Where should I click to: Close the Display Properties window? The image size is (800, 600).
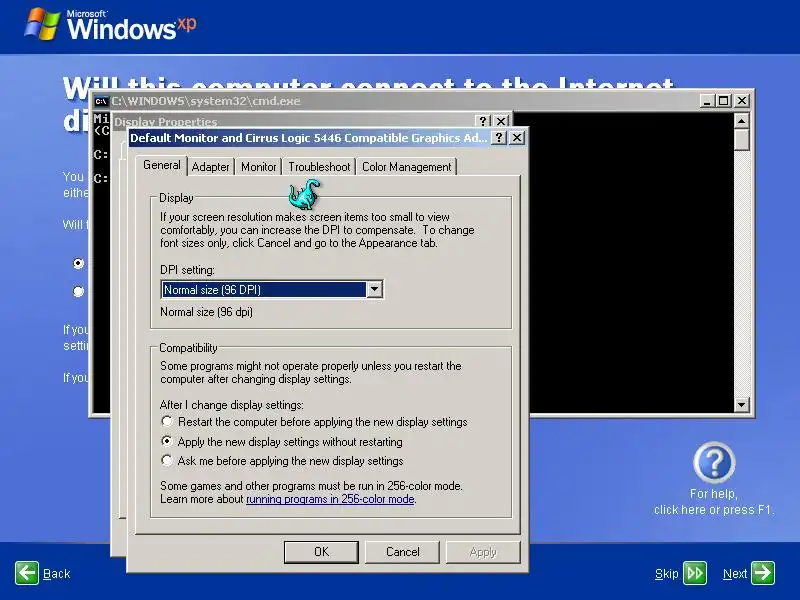[501, 121]
